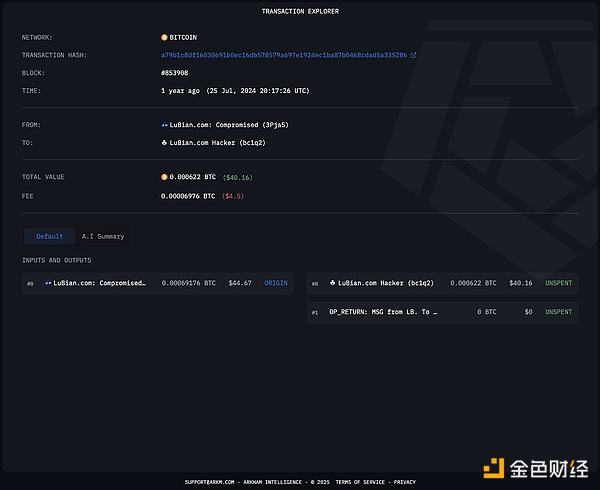Click the ORIGIN label on input #0
The width and height of the screenshot is (600, 490).
tap(276, 283)
